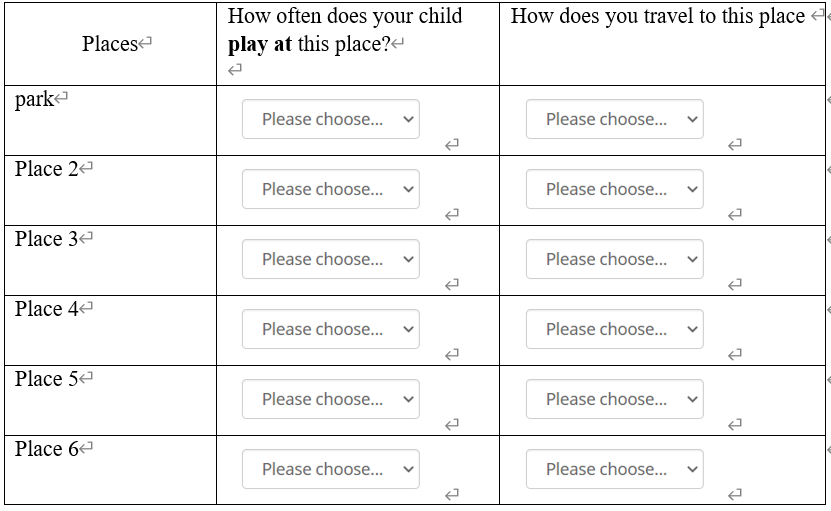Expand play frequency dropdown for Place 5
Screen dimensions: 831x511
330,399
